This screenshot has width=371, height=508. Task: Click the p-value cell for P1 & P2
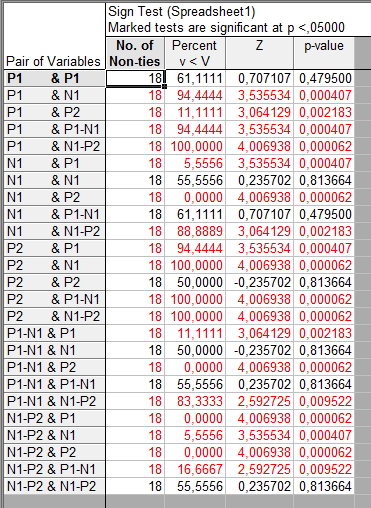[324, 112]
